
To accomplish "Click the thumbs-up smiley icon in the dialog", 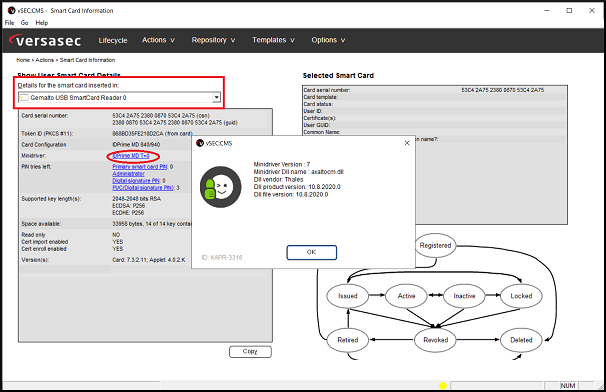I will click(x=220, y=187).
